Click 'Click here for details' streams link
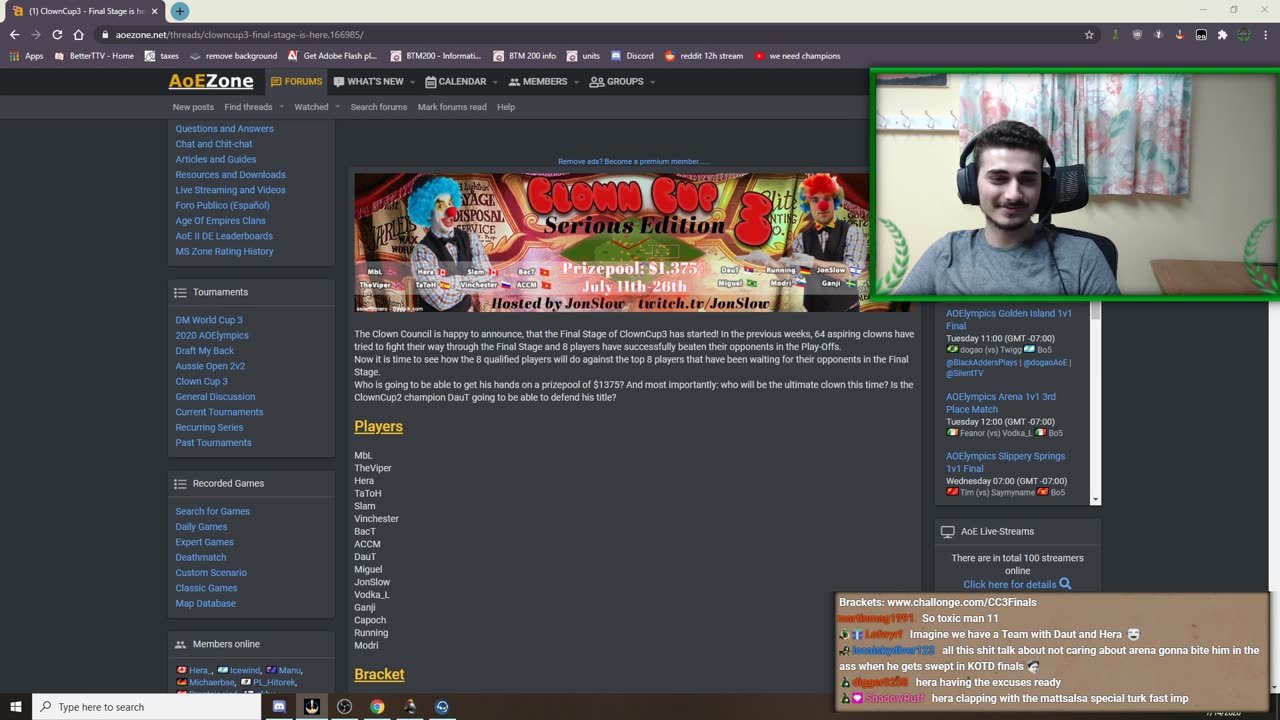 [1017, 584]
